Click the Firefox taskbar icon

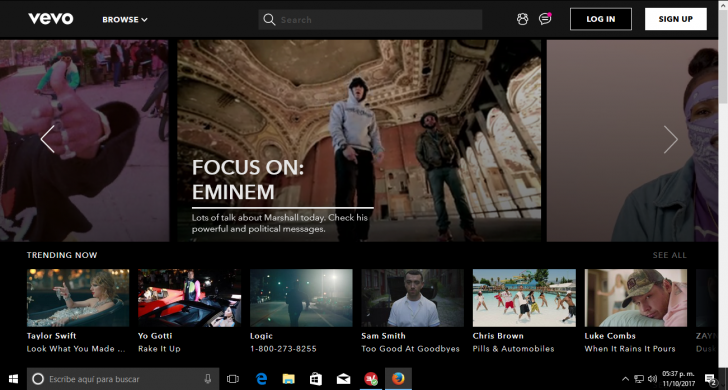[x=398, y=379]
